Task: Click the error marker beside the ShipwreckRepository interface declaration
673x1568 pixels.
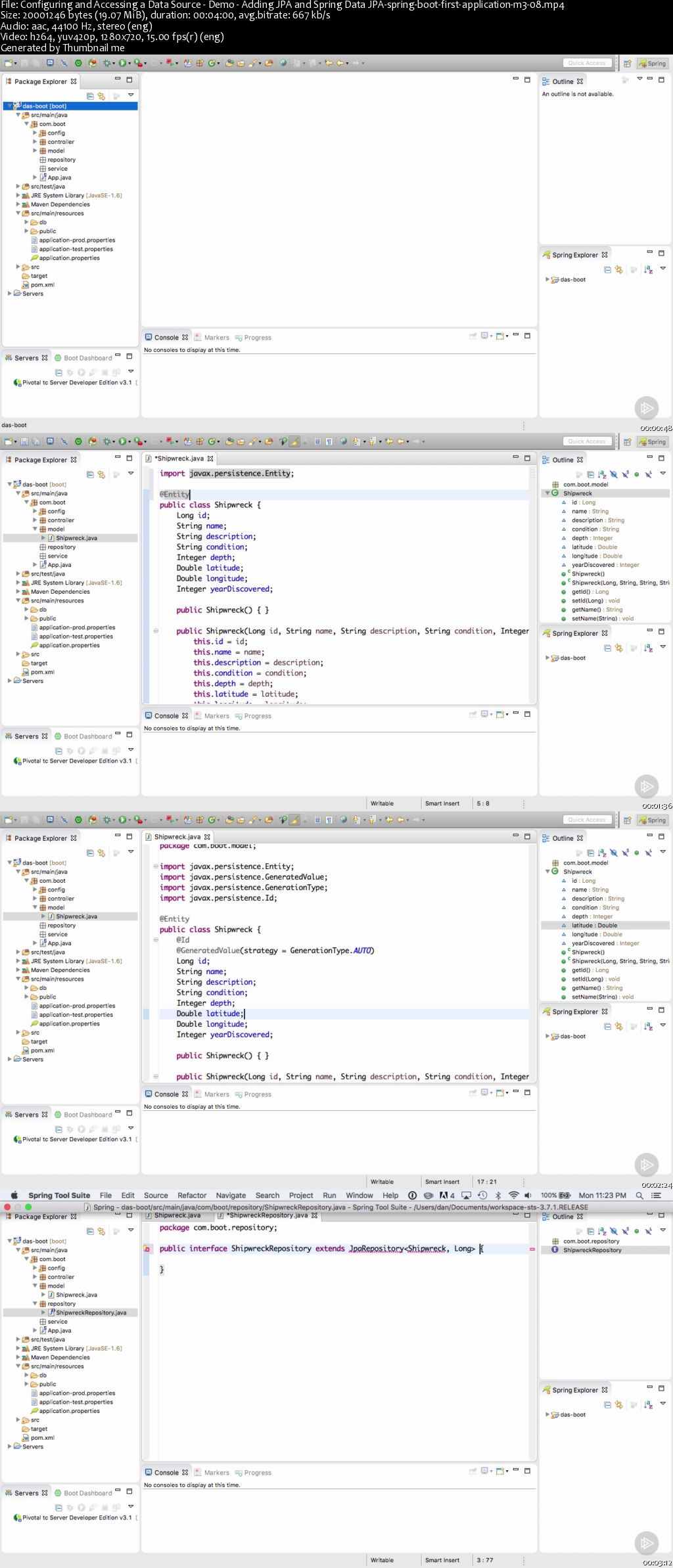Action: tap(147, 1249)
